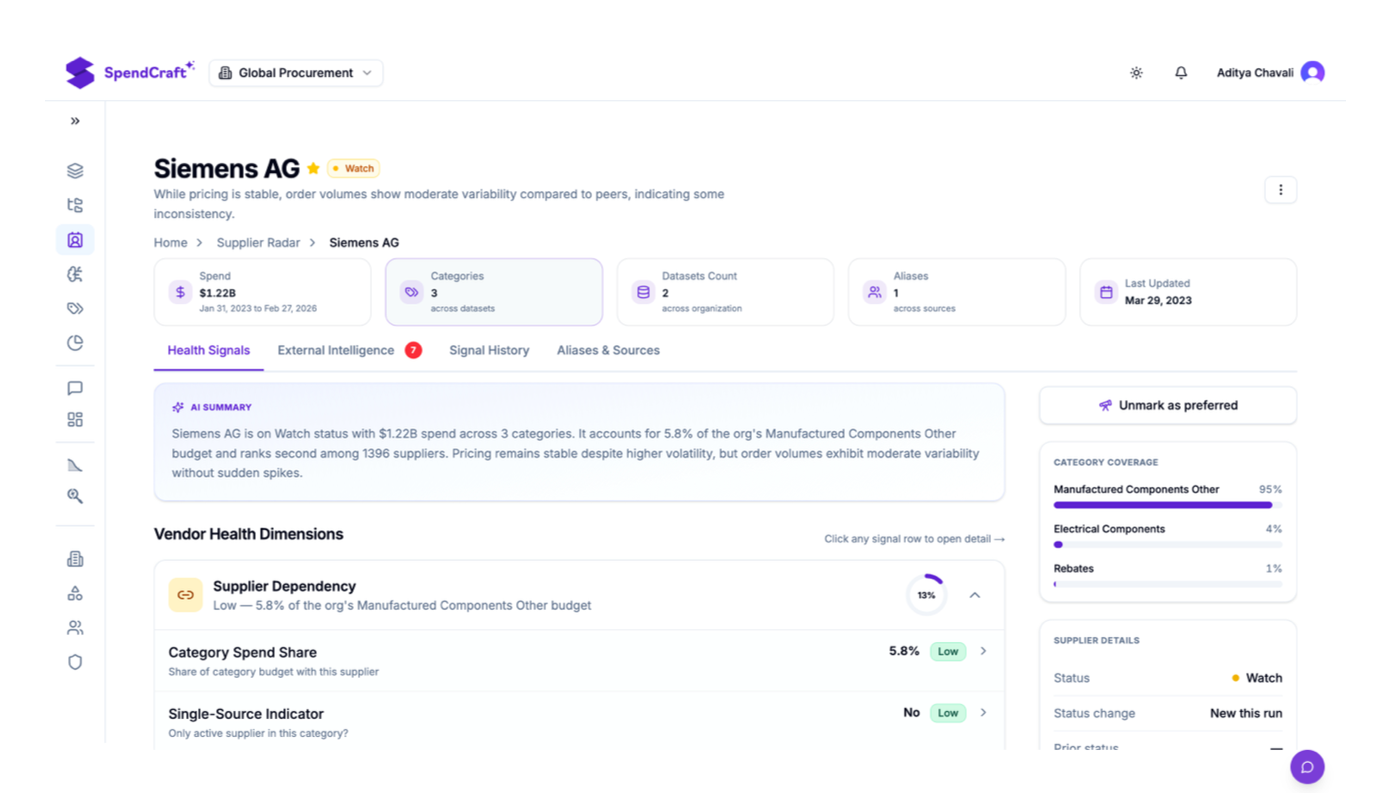Click the SpendCraft logo

[x=129, y=72]
